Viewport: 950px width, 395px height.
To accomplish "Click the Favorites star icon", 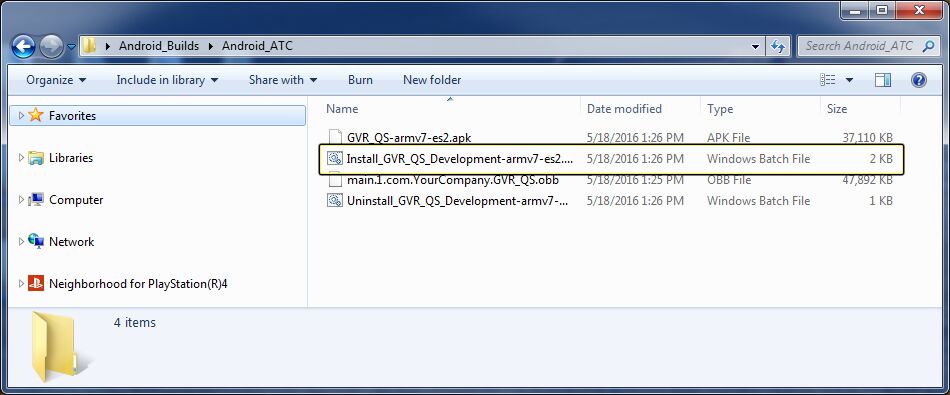I will click(36, 115).
